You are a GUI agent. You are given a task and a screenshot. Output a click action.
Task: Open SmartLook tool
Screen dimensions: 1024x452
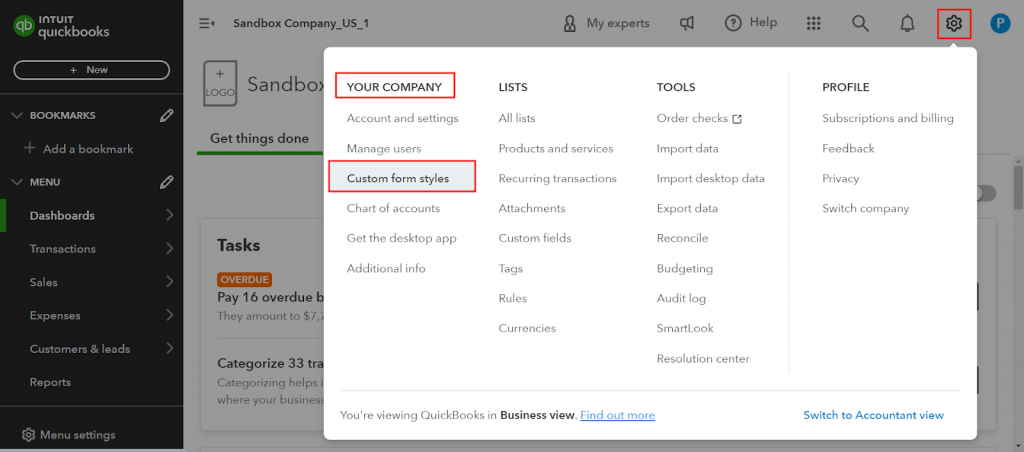click(x=685, y=329)
